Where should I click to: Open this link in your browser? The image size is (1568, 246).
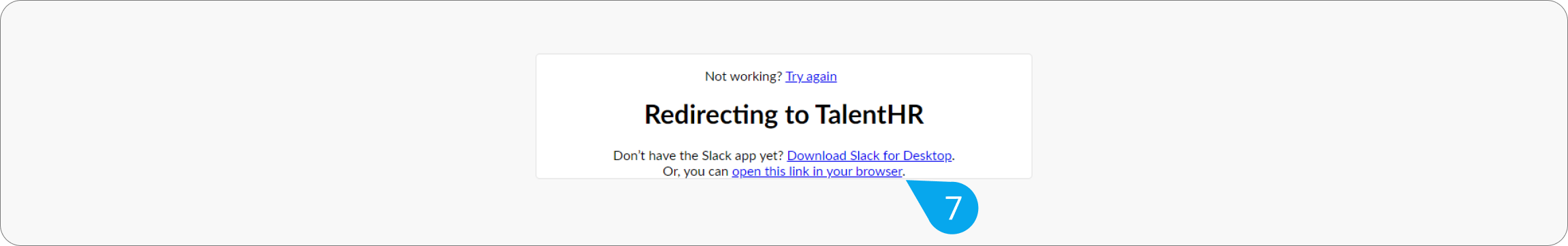point(817,171)
